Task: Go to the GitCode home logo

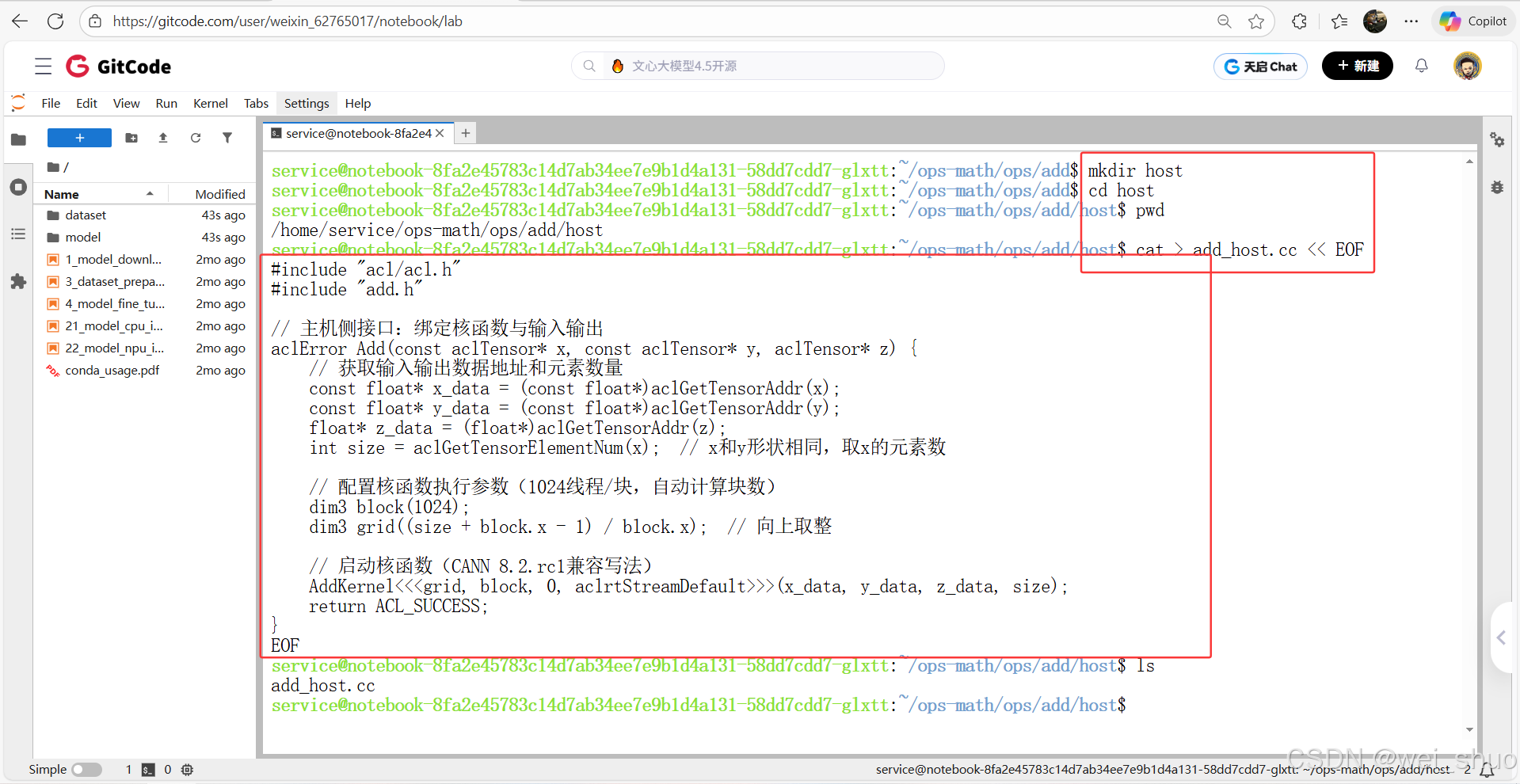Action: [x=119, y=67]
